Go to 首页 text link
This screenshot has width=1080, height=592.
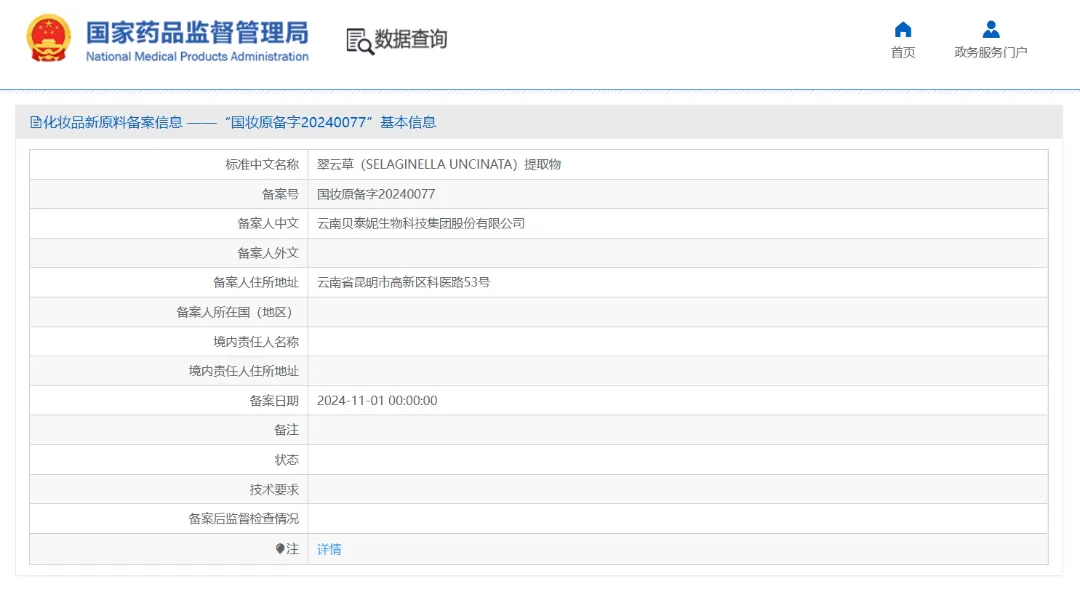[x=902, y=52]
